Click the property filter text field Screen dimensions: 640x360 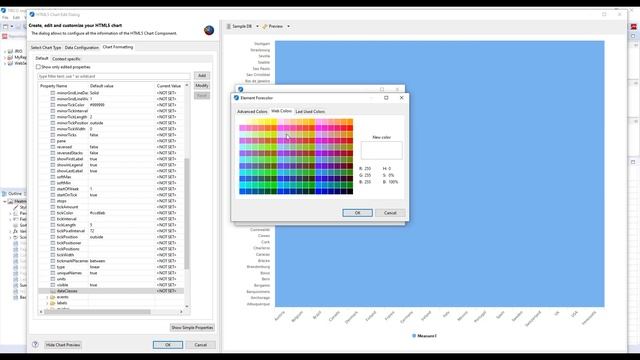[x=114, y=76]
